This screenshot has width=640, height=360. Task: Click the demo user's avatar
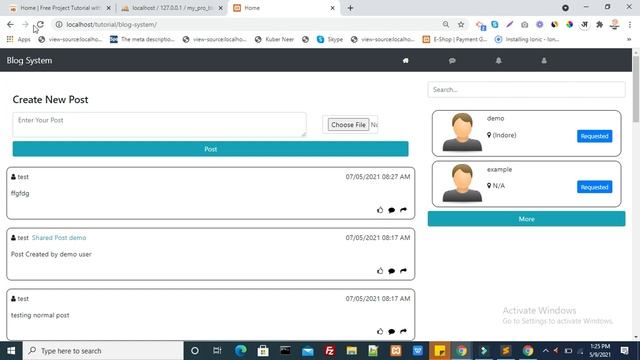(462, 132)
